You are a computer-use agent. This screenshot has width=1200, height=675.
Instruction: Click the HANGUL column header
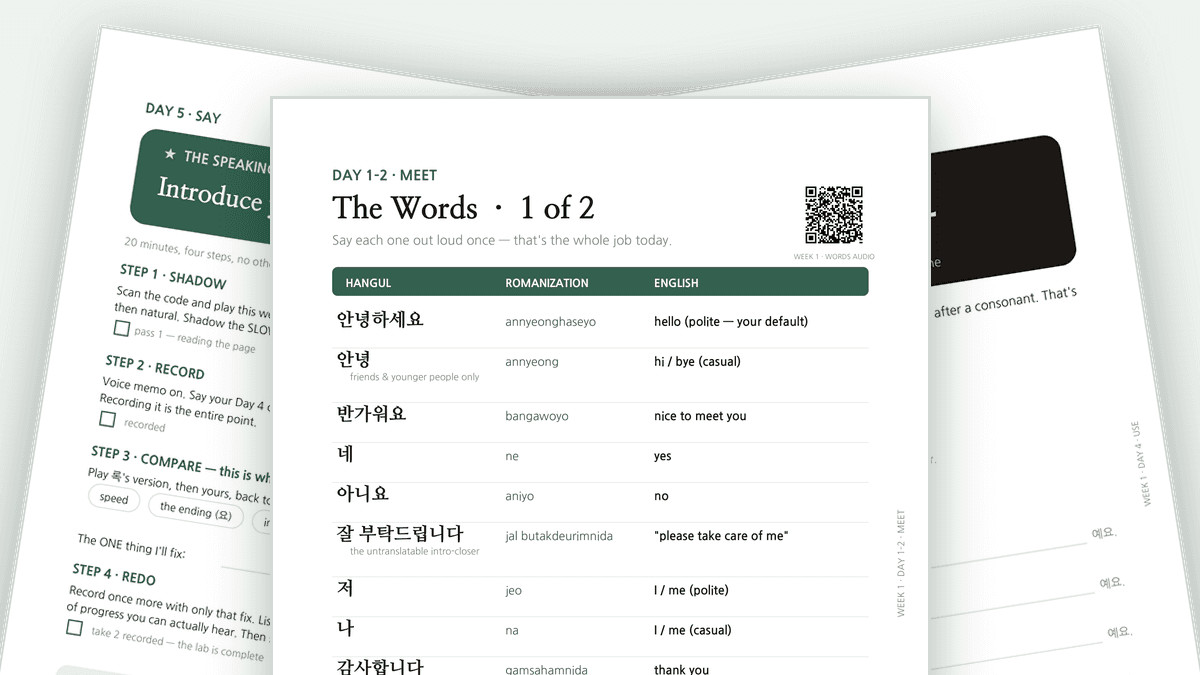tap(368, 283)
